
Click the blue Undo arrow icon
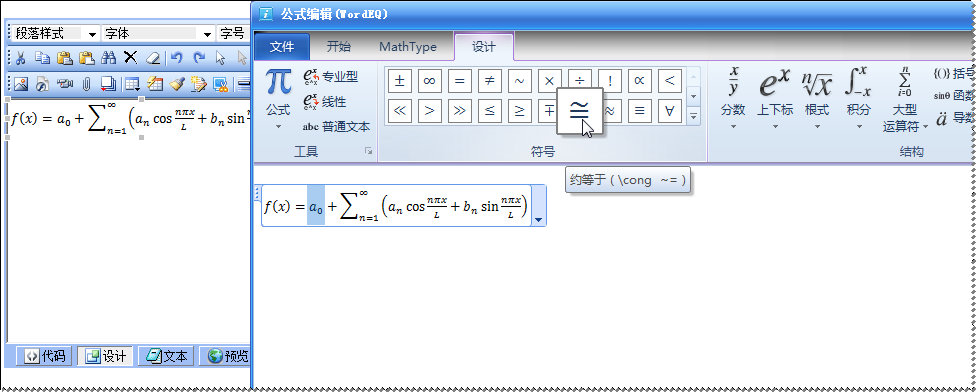pyautogui.click(x=177, y=58)
